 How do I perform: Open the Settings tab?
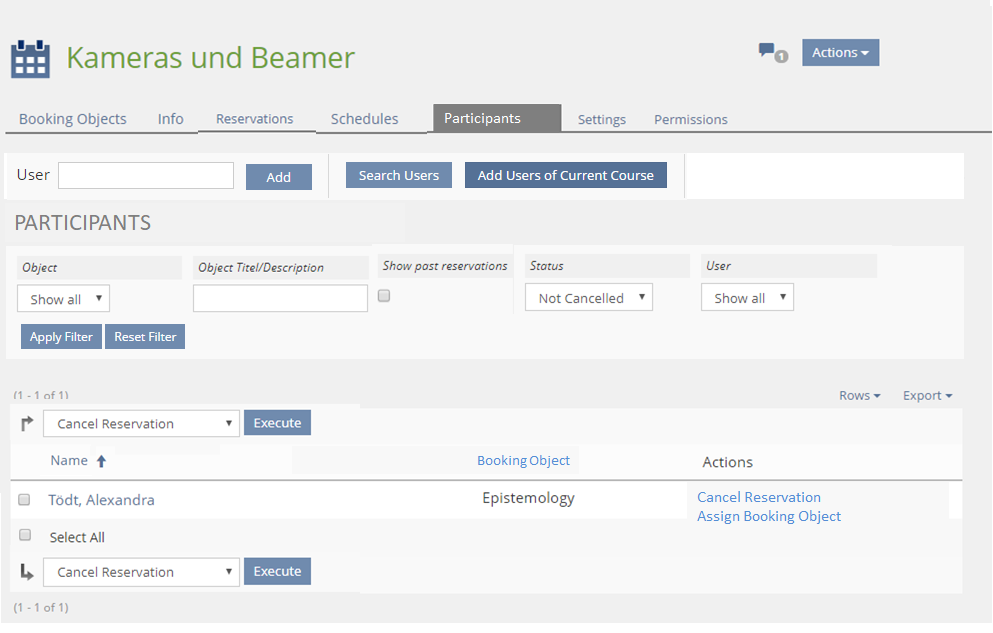coord(601,120)
